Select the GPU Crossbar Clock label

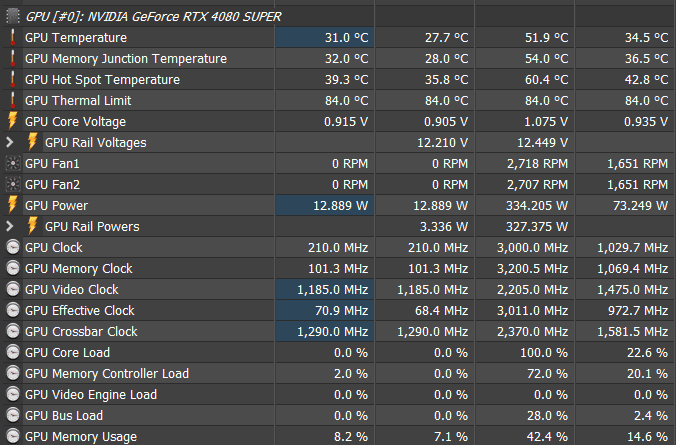click(x=81, y=332)
